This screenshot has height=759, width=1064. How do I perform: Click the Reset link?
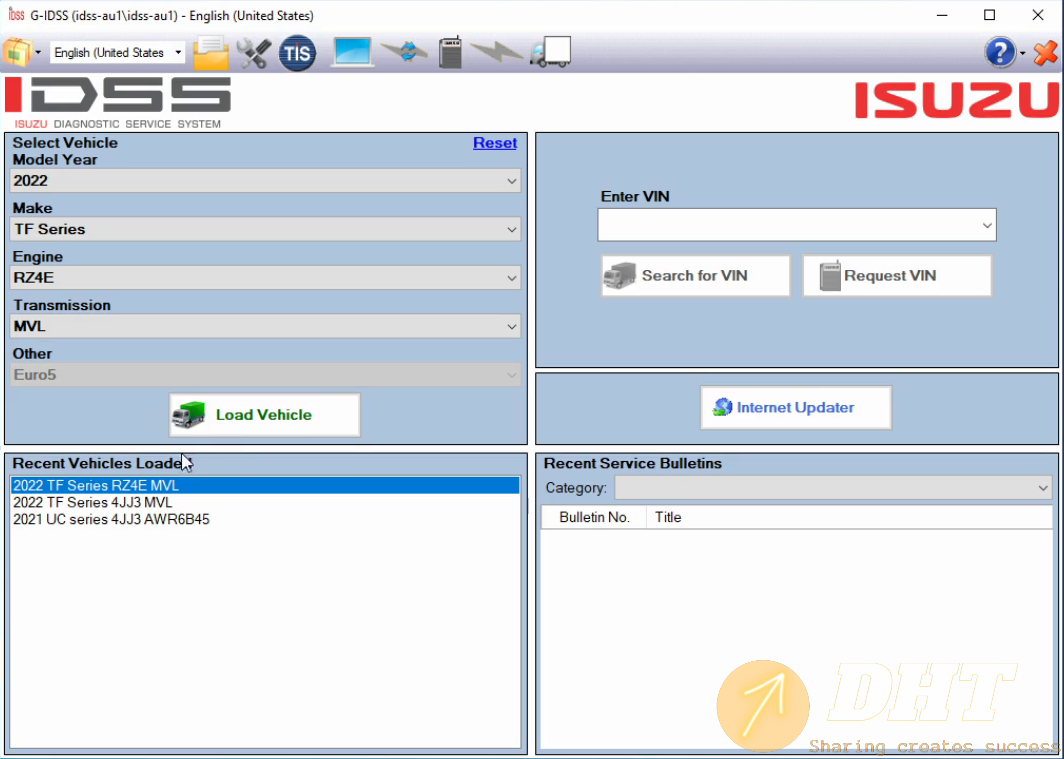pos(495,143)
